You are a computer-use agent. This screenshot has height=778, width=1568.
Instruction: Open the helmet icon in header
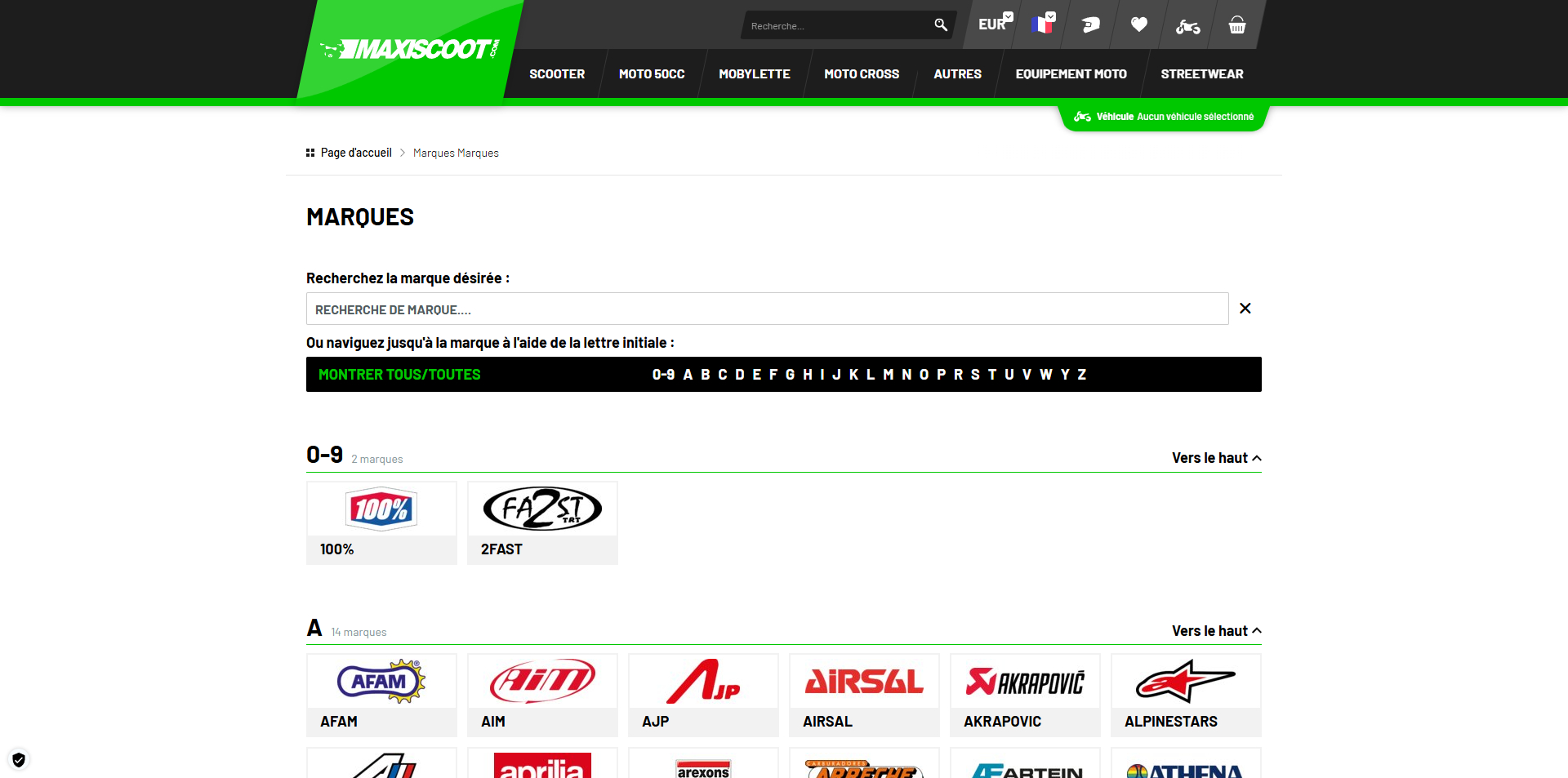coord(1090,25)
